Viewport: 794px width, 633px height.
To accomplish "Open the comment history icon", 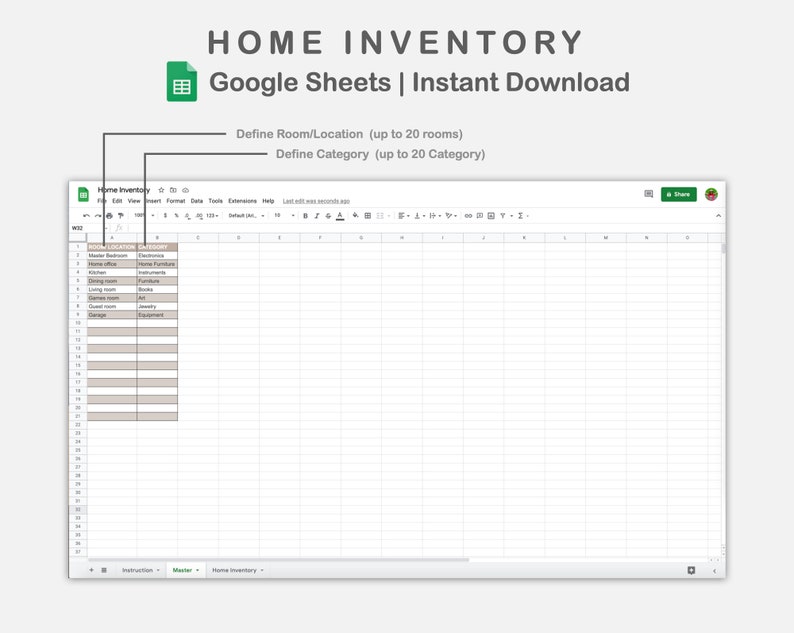I will [x=649, y=194].
